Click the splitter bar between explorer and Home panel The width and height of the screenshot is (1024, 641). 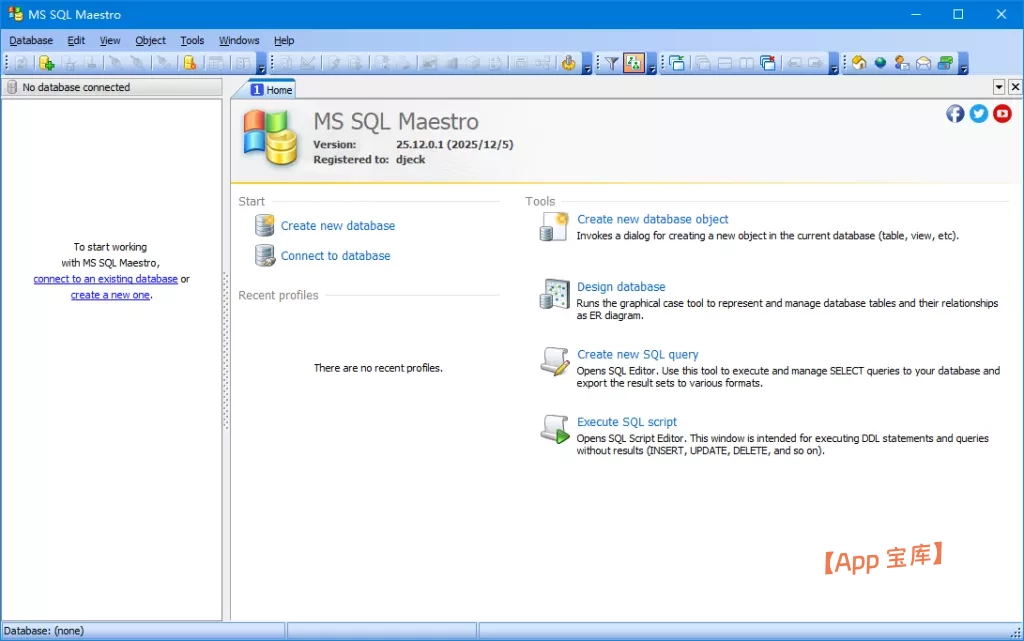click(226, 350)
